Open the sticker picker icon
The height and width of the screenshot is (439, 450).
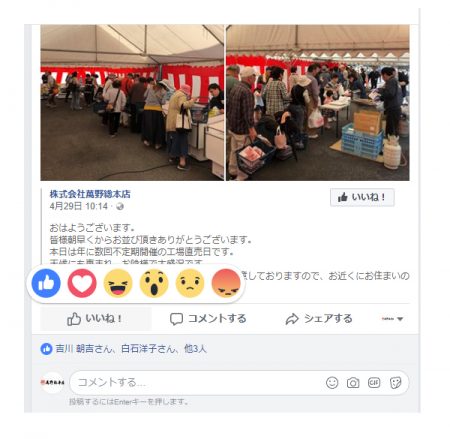(395, 383)
